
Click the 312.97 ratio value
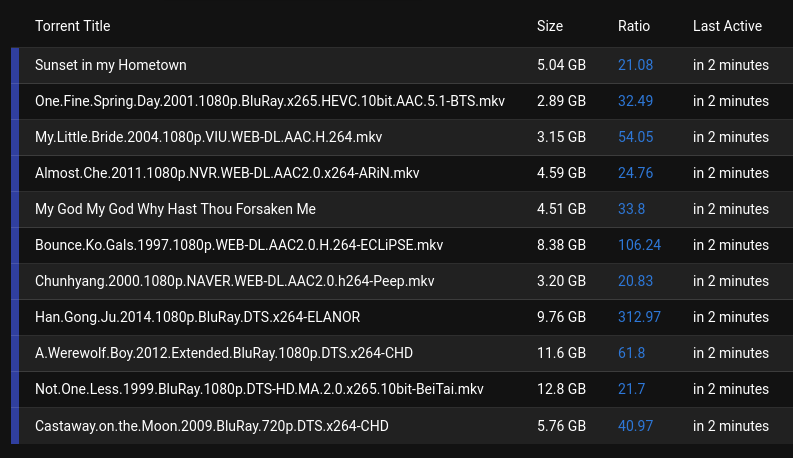pos(639,317)
